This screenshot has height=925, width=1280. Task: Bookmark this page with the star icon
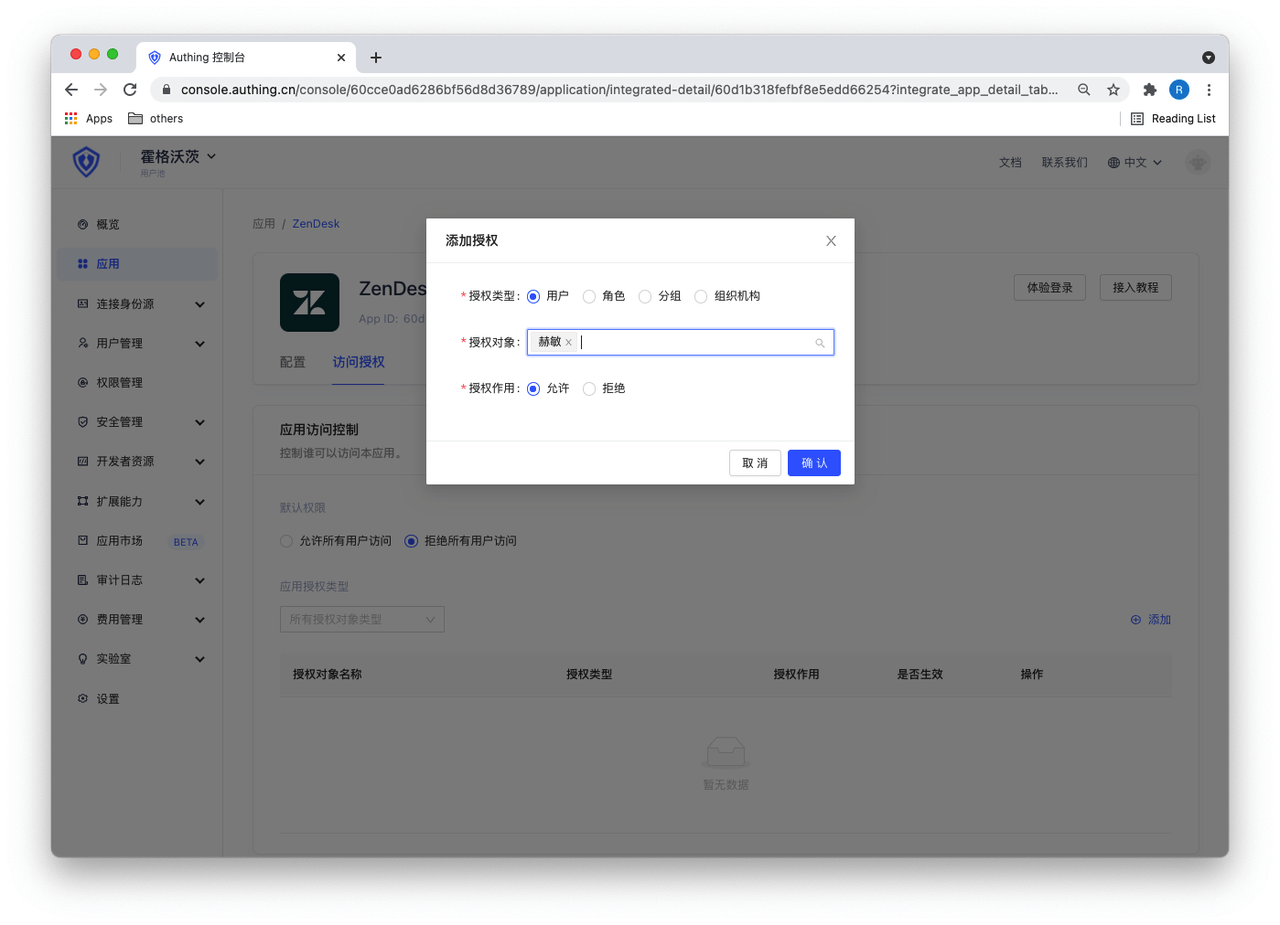click(1113, 90)
